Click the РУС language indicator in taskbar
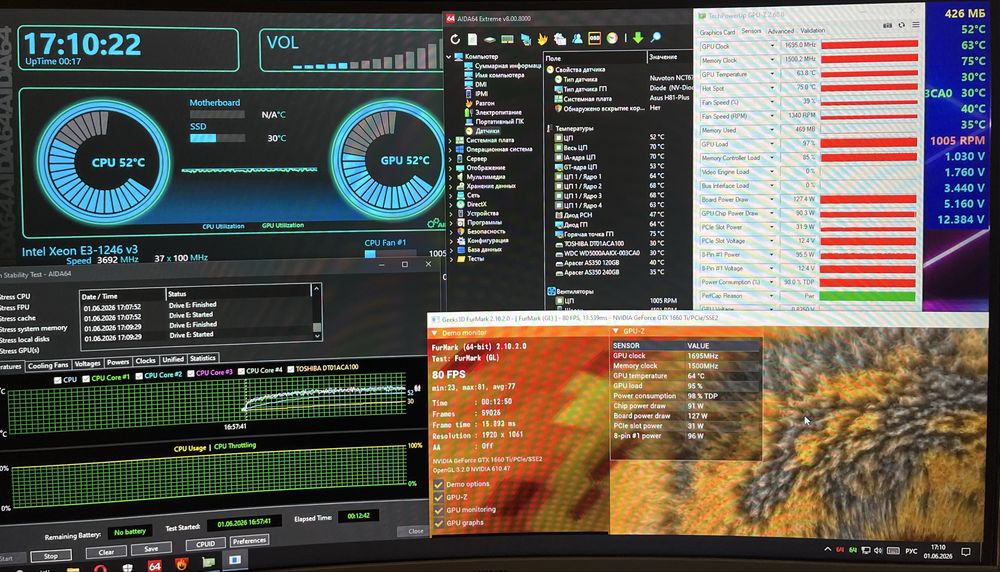The image size is (1000, 572). 911,551
